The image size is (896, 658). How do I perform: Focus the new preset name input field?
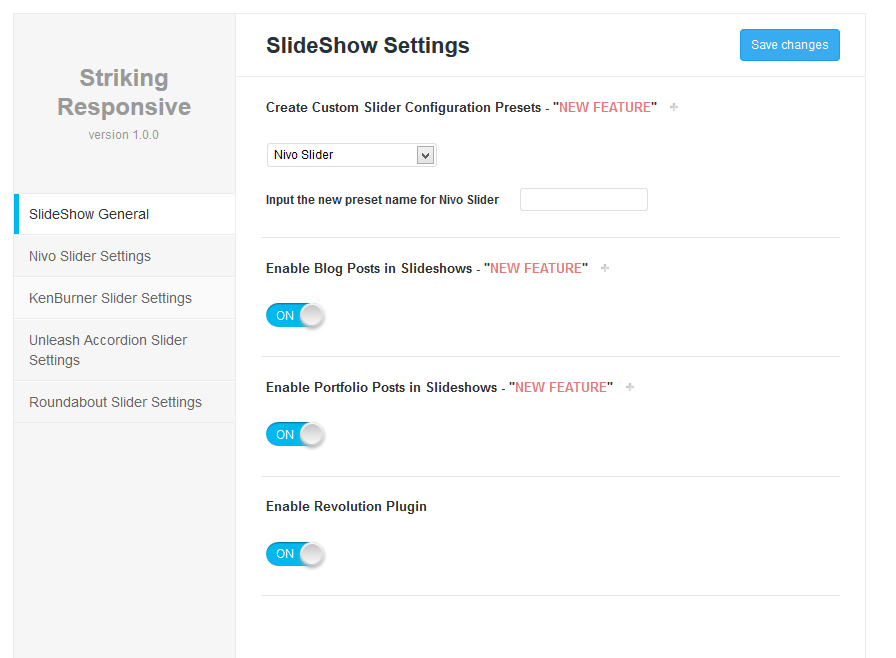(583, 199)
